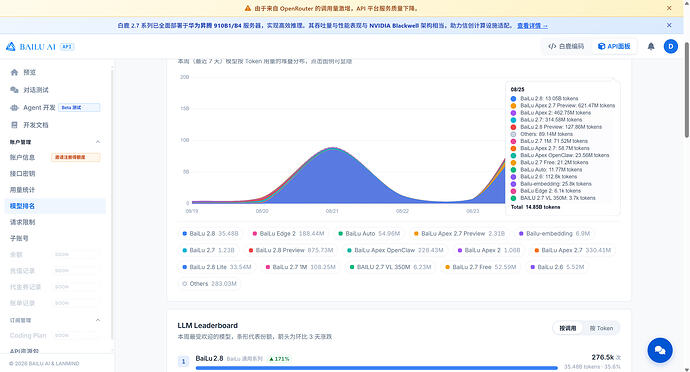The height and width of the screenshot is (372, 690).
Task: Toggle BaiLu Auto legend series visibility
Action: (x=369, y=234)
